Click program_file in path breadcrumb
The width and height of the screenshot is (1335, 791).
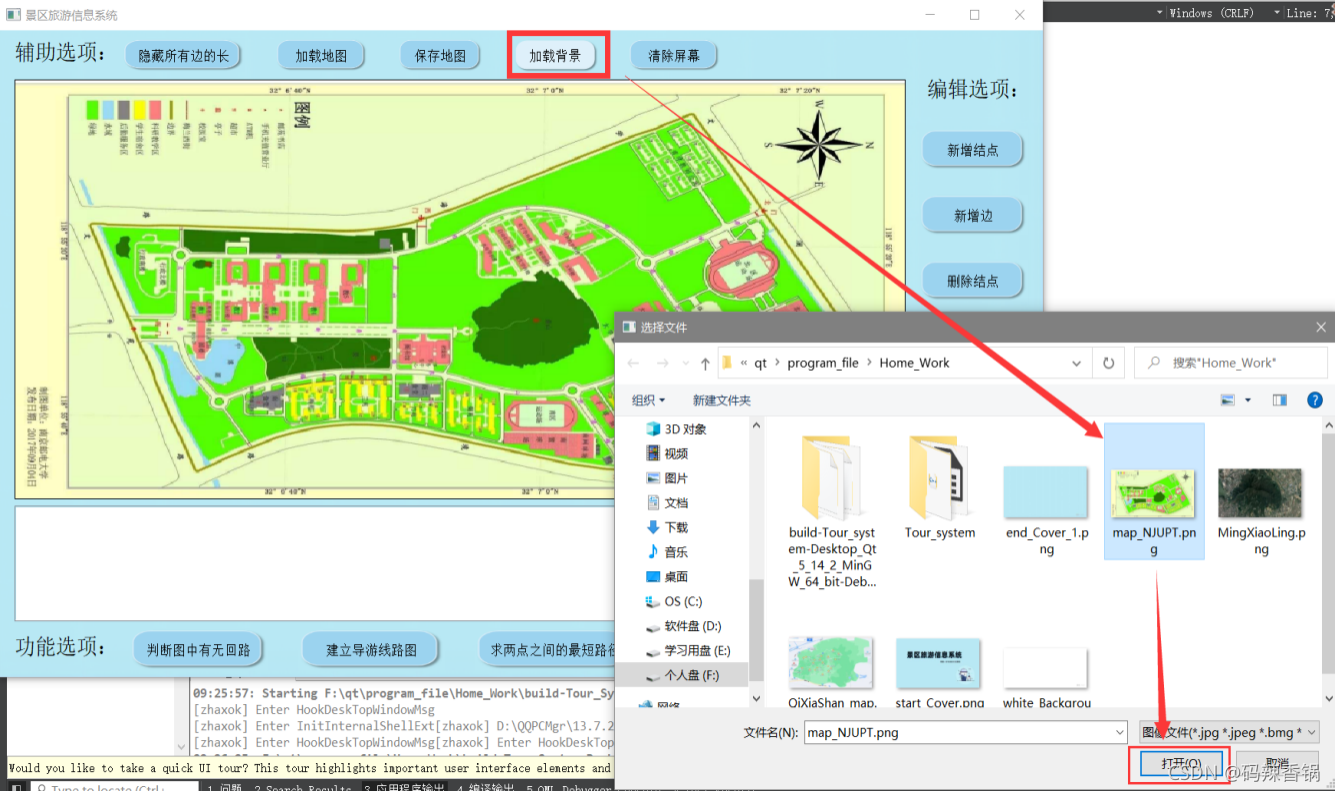pyautogui.click(x=823, y=363)
